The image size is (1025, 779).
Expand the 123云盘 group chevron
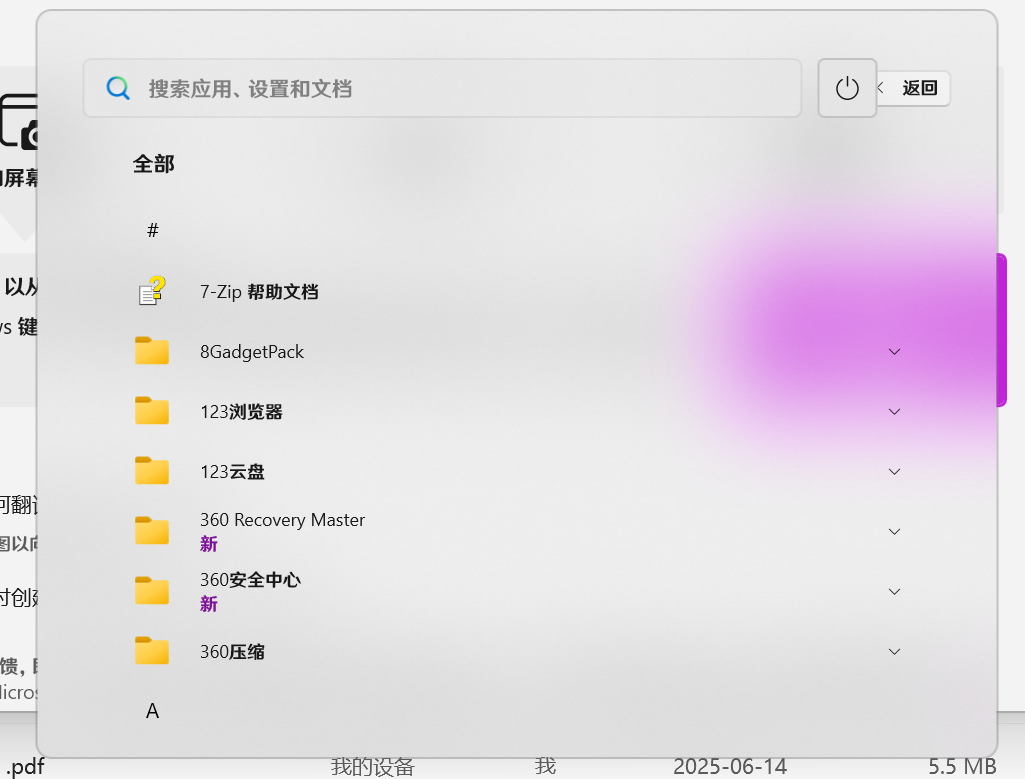click(894, 471)
